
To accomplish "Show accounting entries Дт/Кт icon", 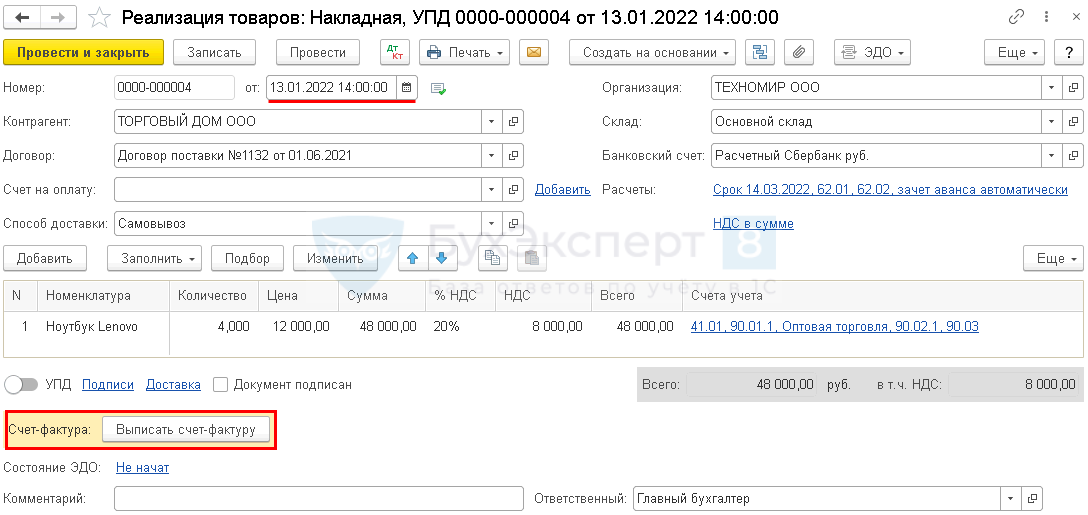I will coord(395,53).
